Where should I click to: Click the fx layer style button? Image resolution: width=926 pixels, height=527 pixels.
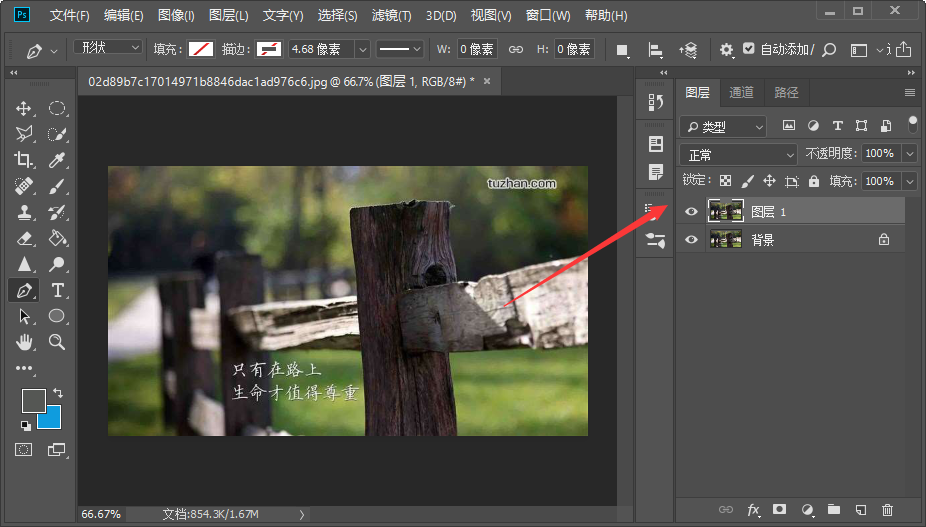753,510
